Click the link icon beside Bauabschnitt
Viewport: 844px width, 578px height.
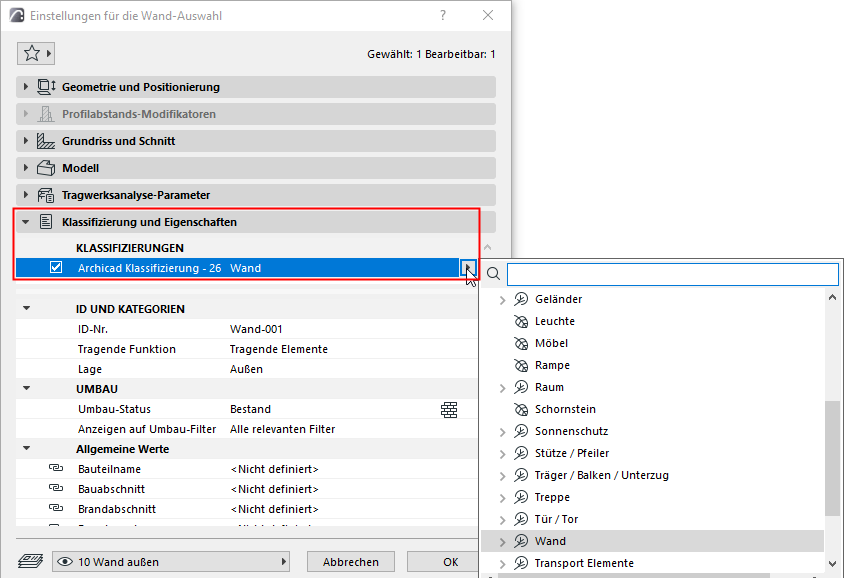pos(56,488)
